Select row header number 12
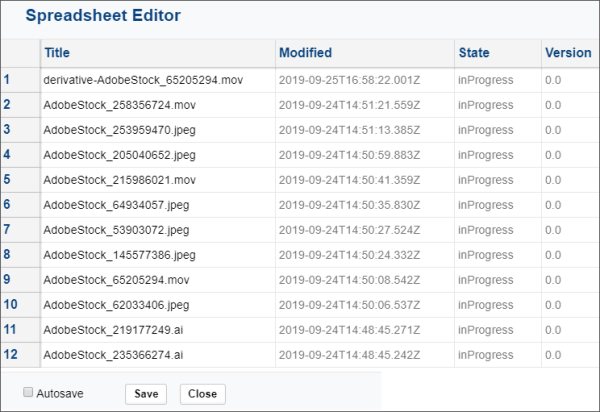The width and height of the screenshot is (600, 412). pyautogui.click(x=20, y=355)
